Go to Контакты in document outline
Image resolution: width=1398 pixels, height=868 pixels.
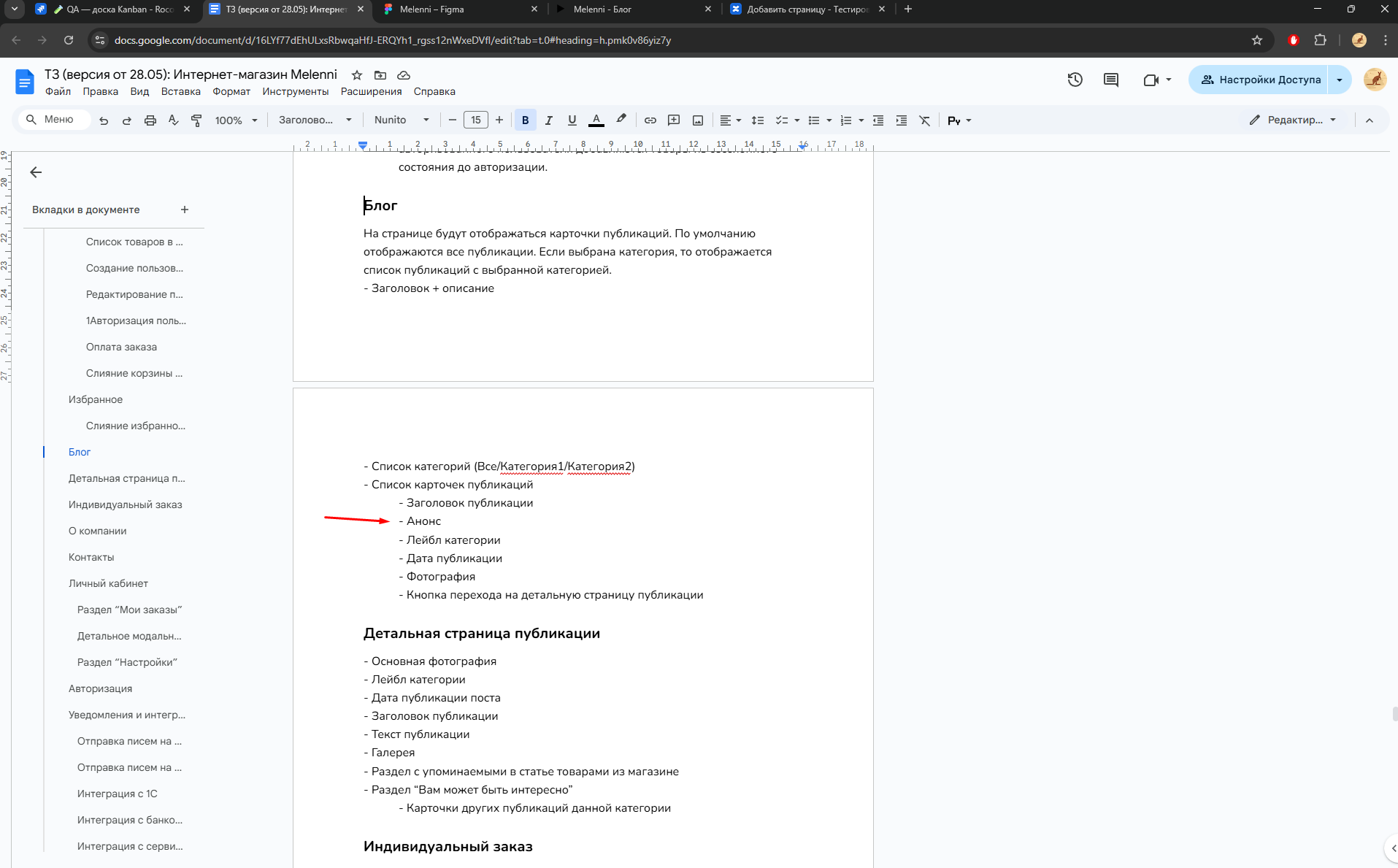click(x=91, y=557)
